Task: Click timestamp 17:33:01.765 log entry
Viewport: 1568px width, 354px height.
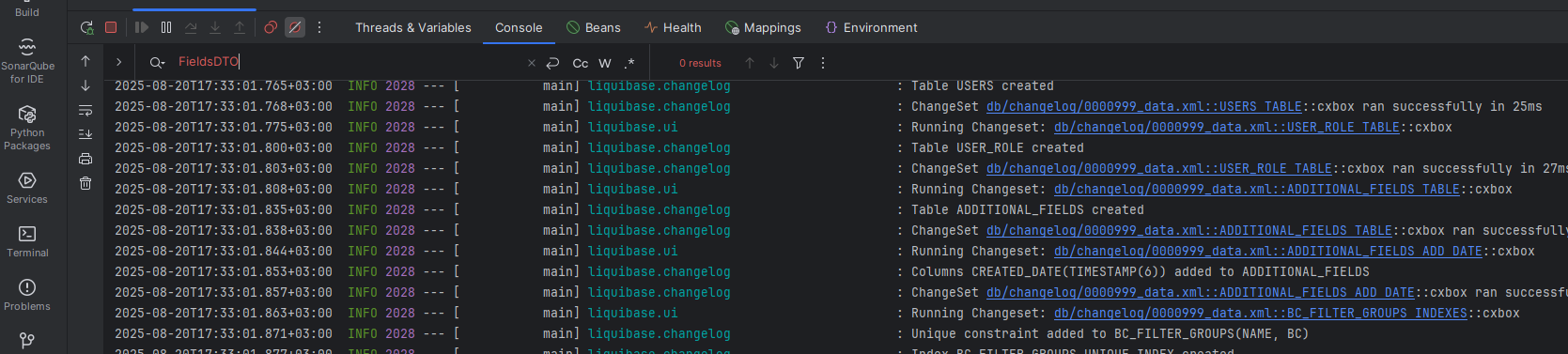Action: (x=224, y=85)
